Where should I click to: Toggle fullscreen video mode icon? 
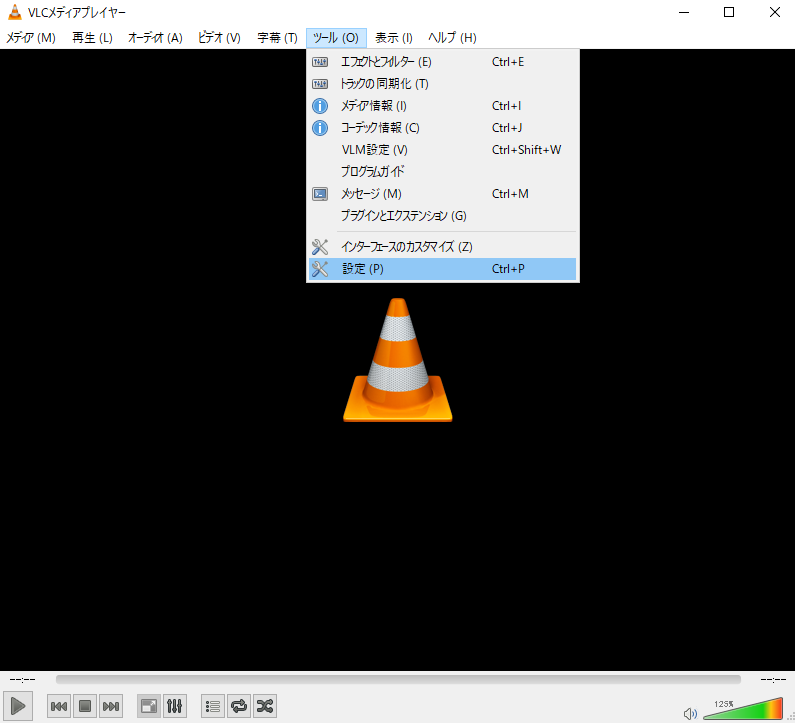pyautogui.click(x=148, y=706)
